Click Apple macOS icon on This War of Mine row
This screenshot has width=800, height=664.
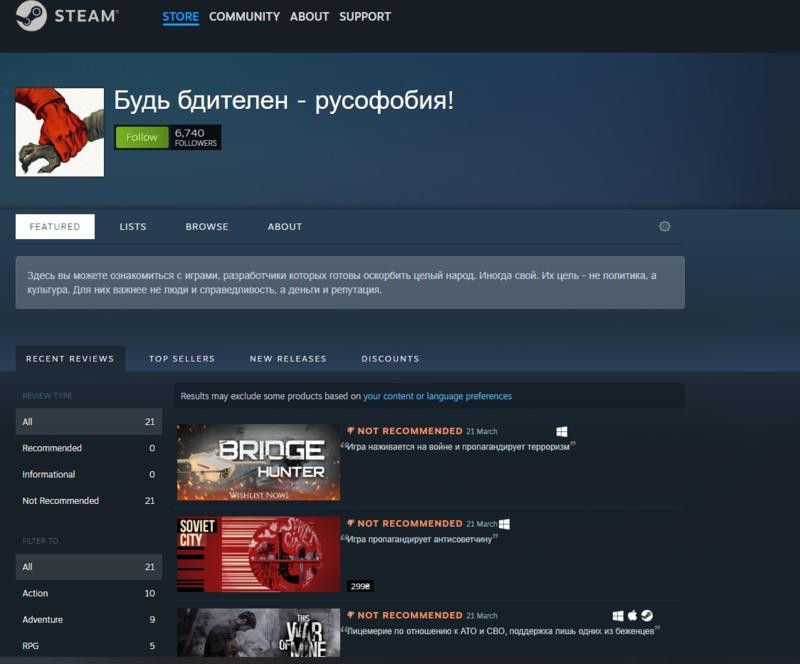click(632, 616)
